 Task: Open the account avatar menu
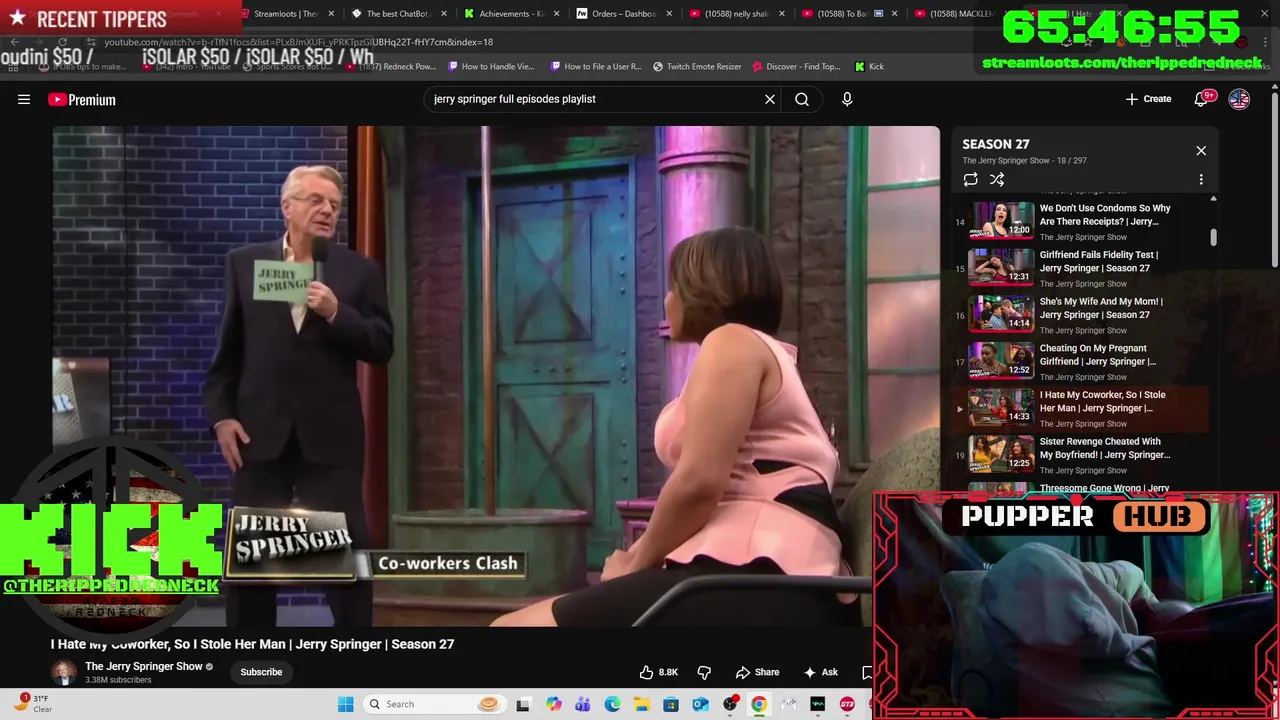click(1239, 99)
